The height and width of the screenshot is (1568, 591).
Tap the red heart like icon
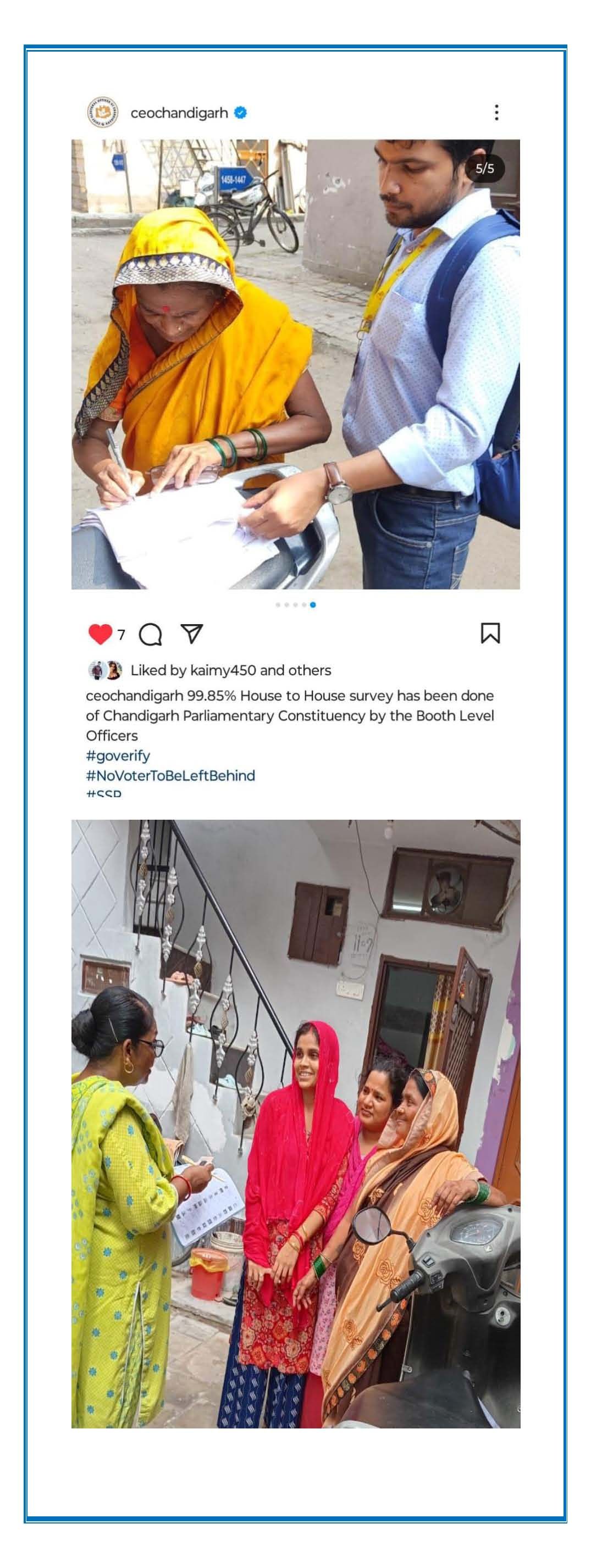pos(100,633)
